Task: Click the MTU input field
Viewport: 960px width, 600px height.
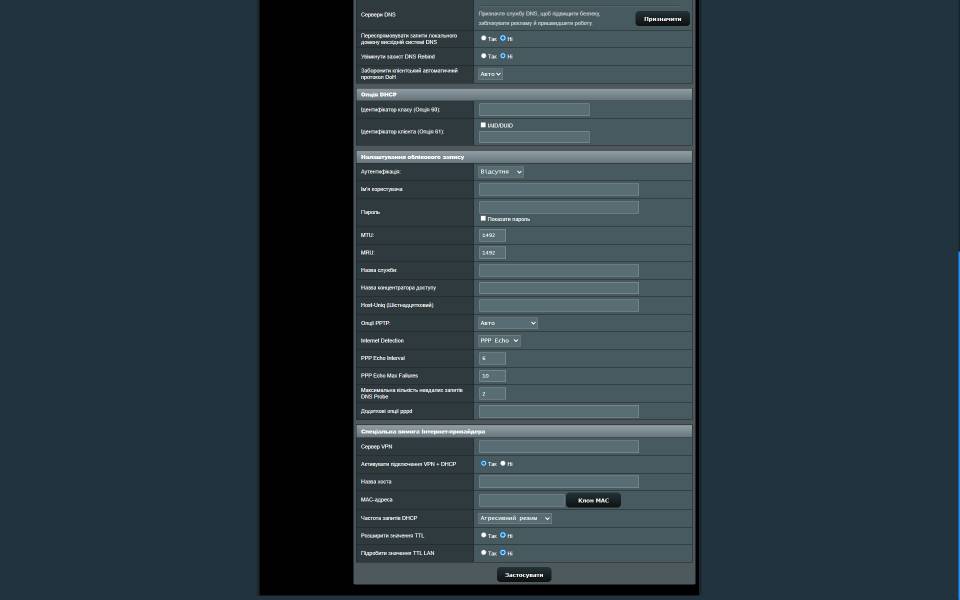Action: 492,235
